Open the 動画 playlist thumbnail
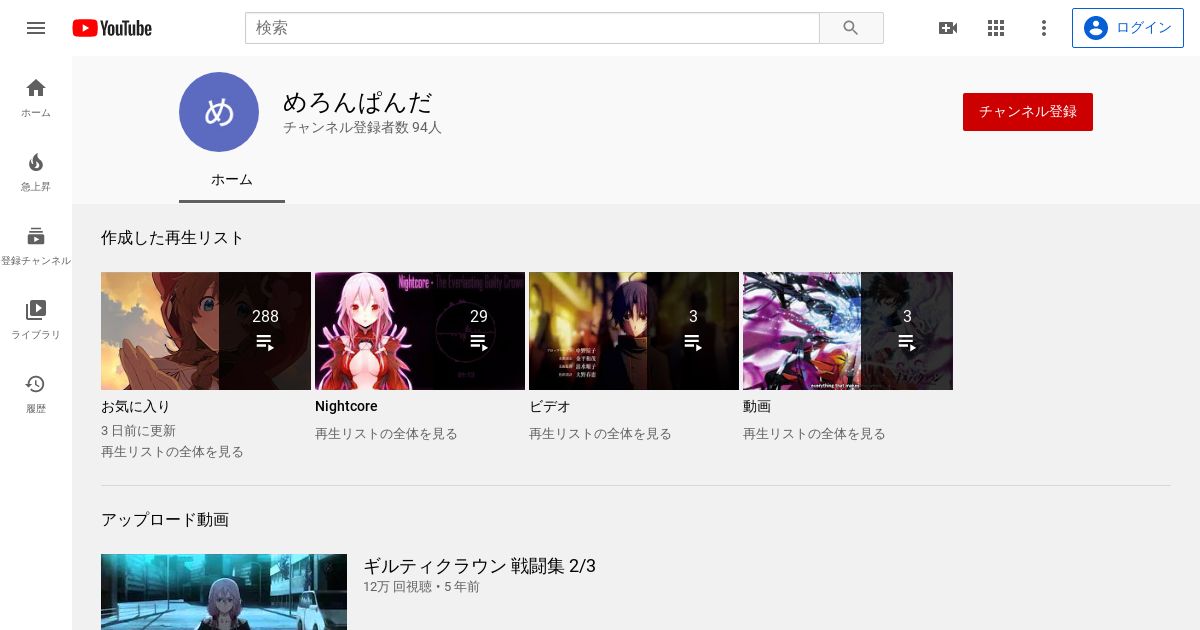 pos(848,331)
